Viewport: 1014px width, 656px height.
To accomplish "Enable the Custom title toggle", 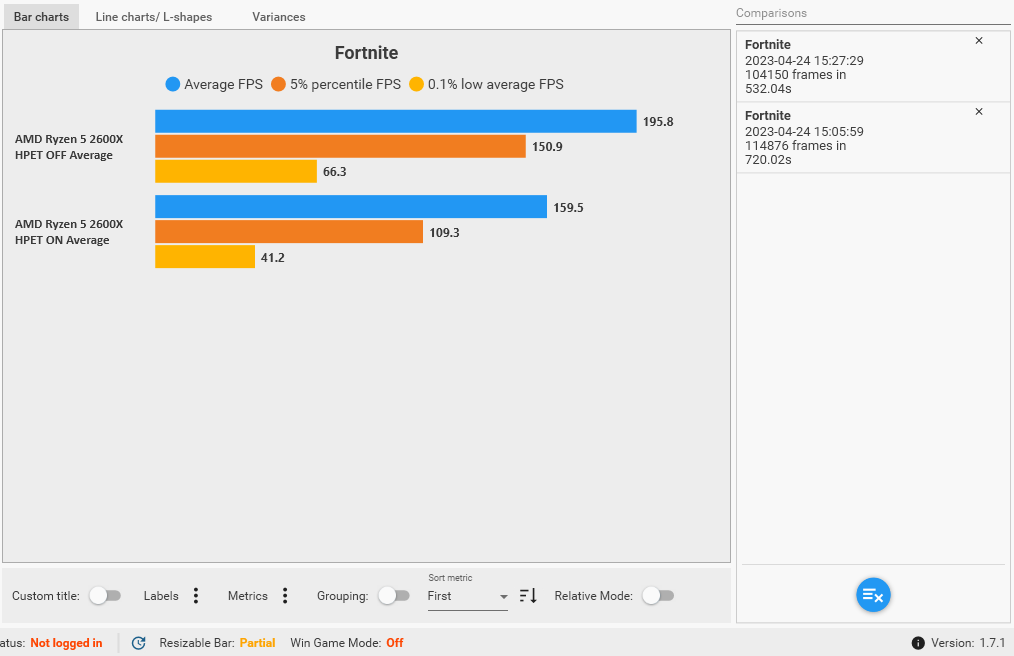I will click(106, 595).
